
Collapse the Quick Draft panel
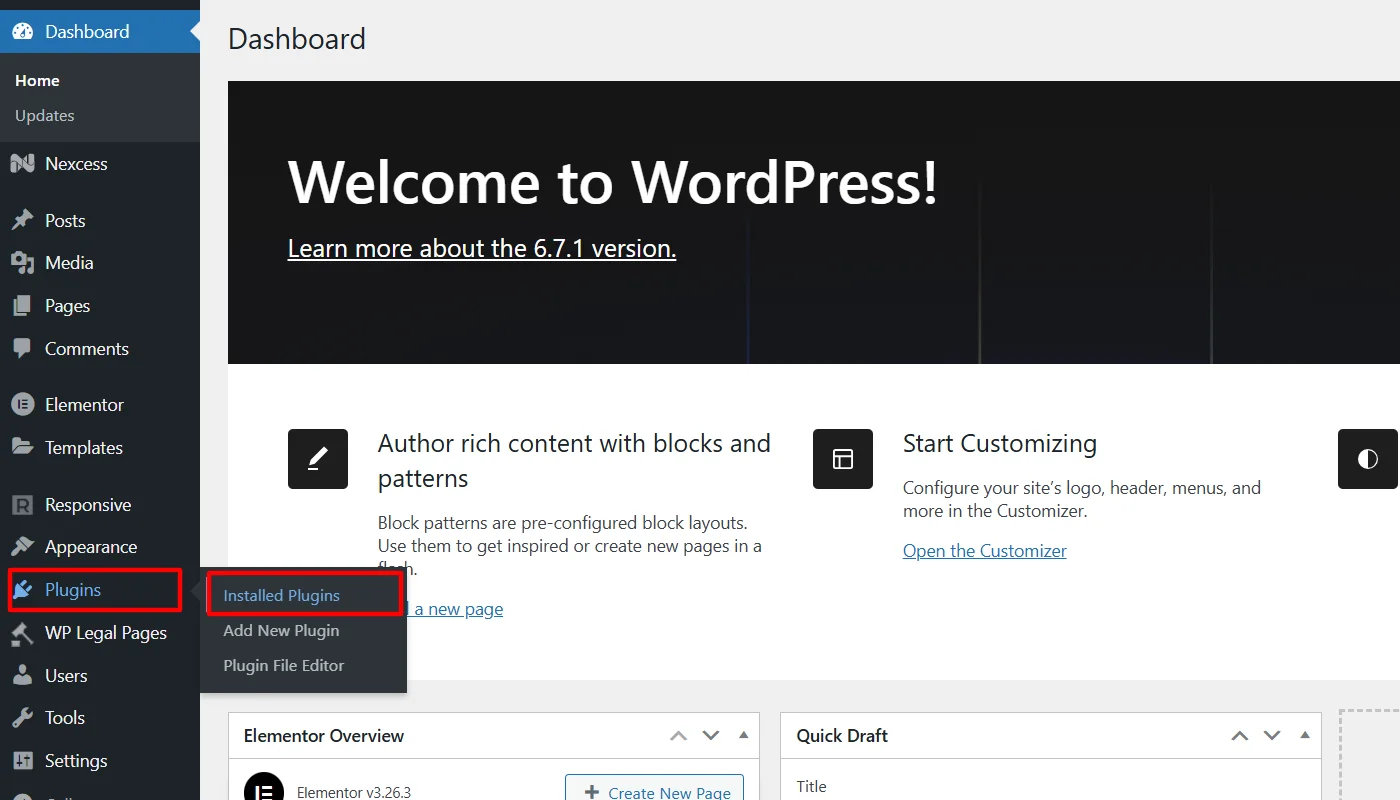pos(1305,735)
